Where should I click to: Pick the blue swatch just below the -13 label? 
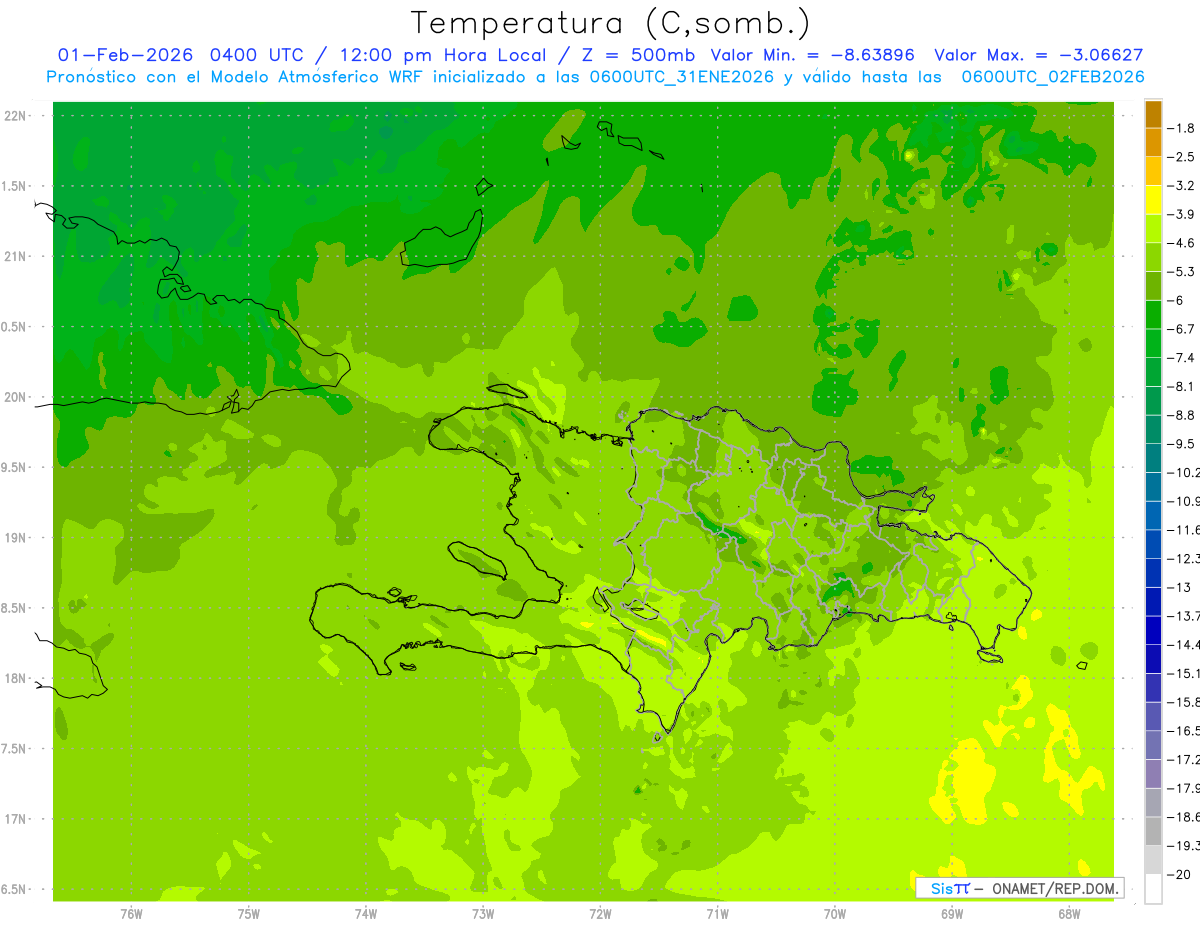[1153, 601]
